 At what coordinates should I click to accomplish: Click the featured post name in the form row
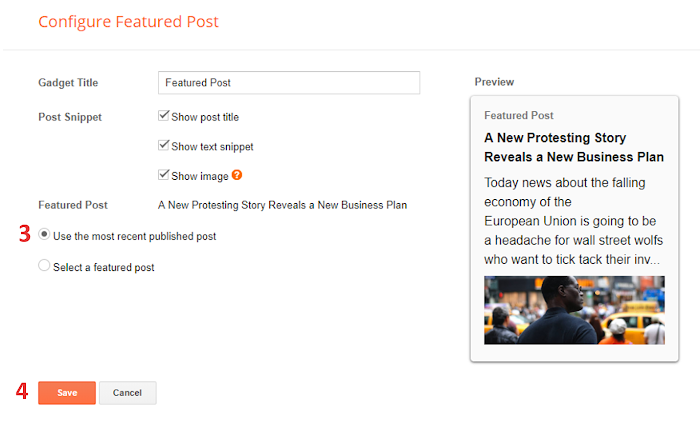282,205
